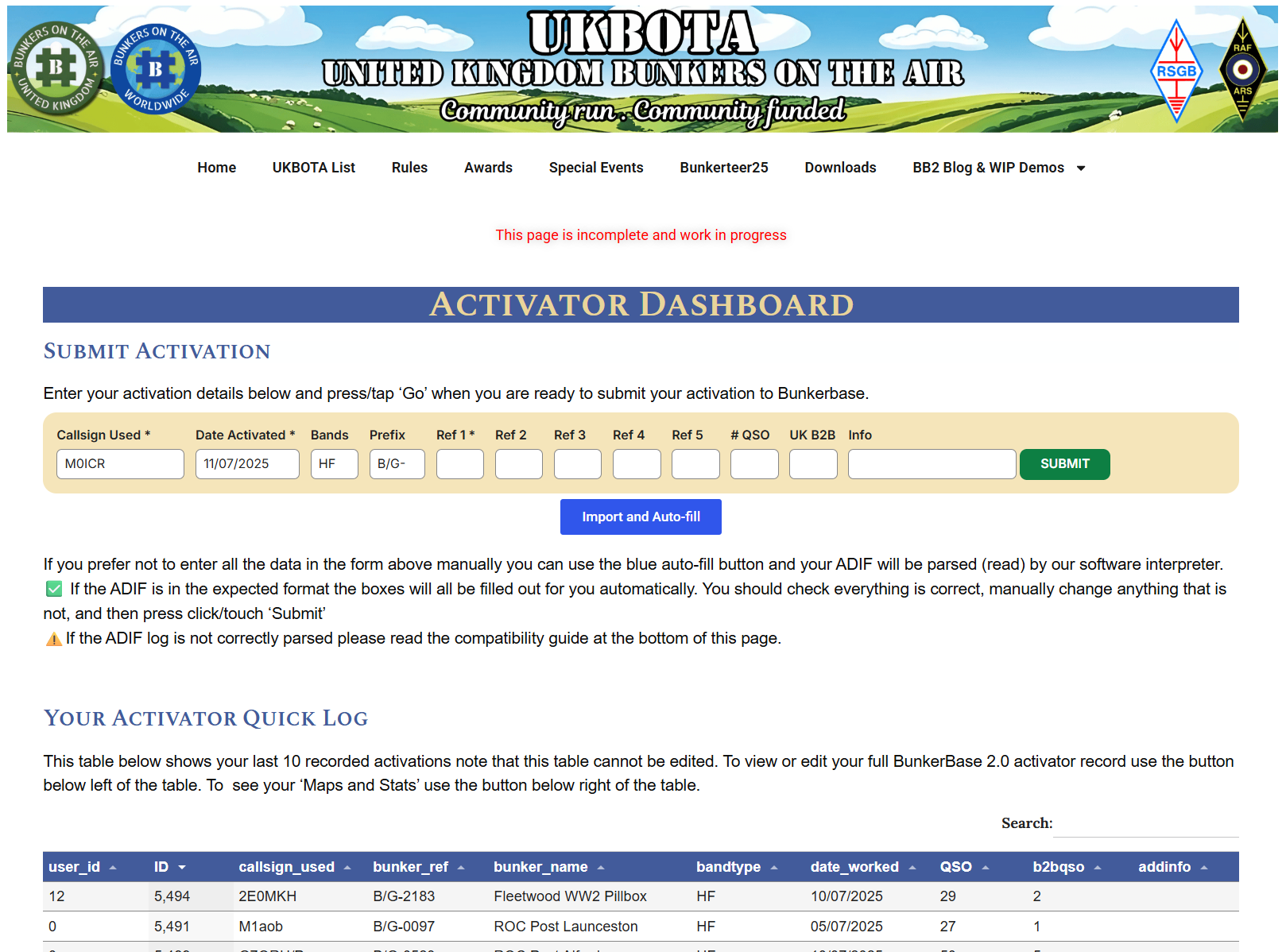Screen dimensions: 1286x952
Task: Click the Import and Auto-fill button
Action: (x=641, y=517)
